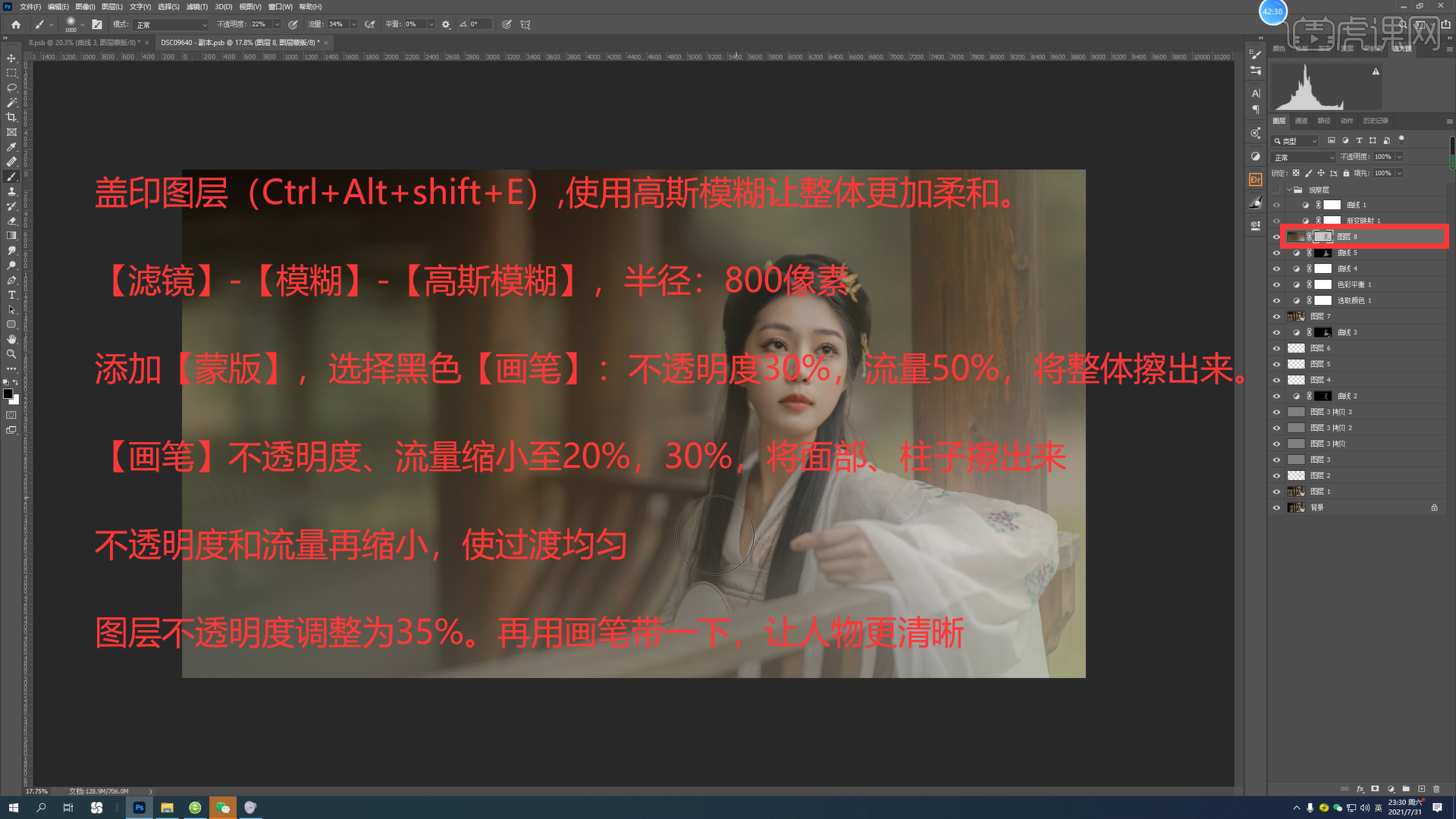The image size is (1456, 819).
Task: Open the 滤镜(T) menu
Action: pyautogui.click(x=197, y=7)
